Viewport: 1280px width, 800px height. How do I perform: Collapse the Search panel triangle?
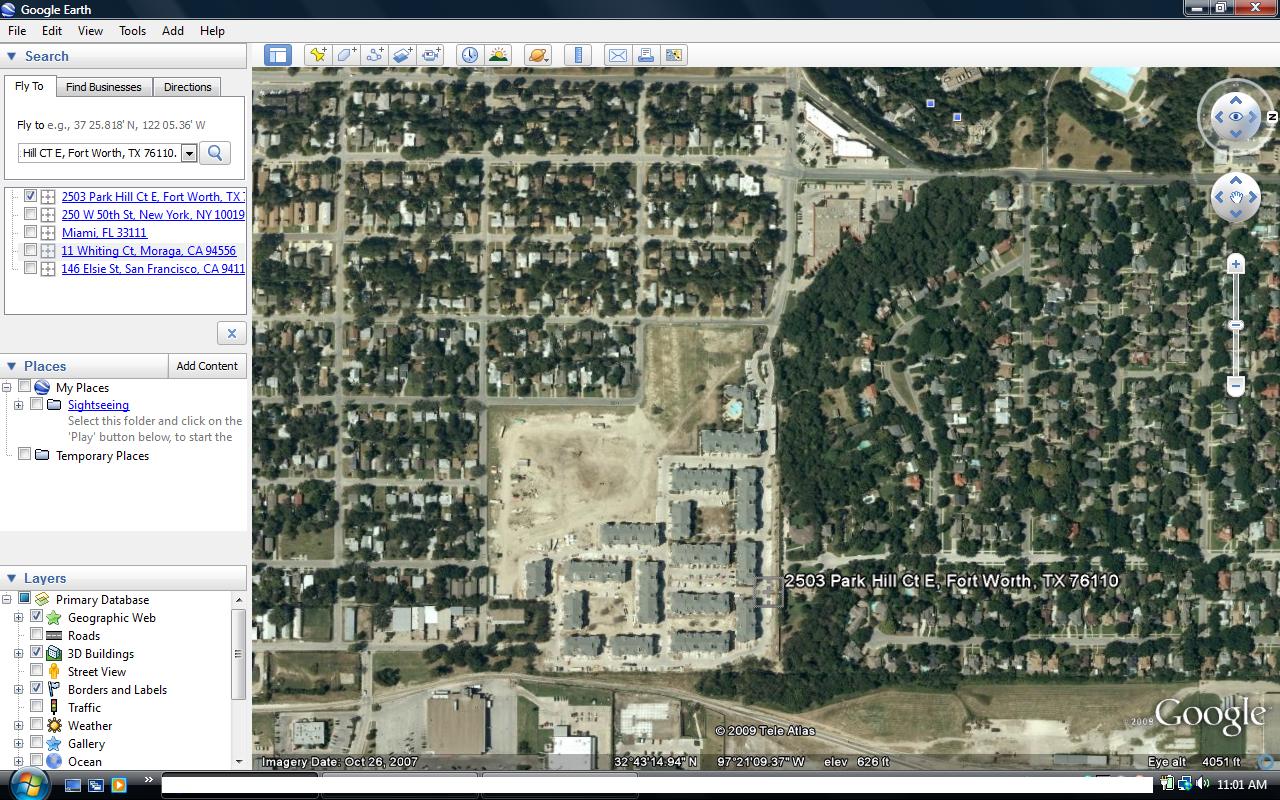pyautogui.click(x=12, y=56)
